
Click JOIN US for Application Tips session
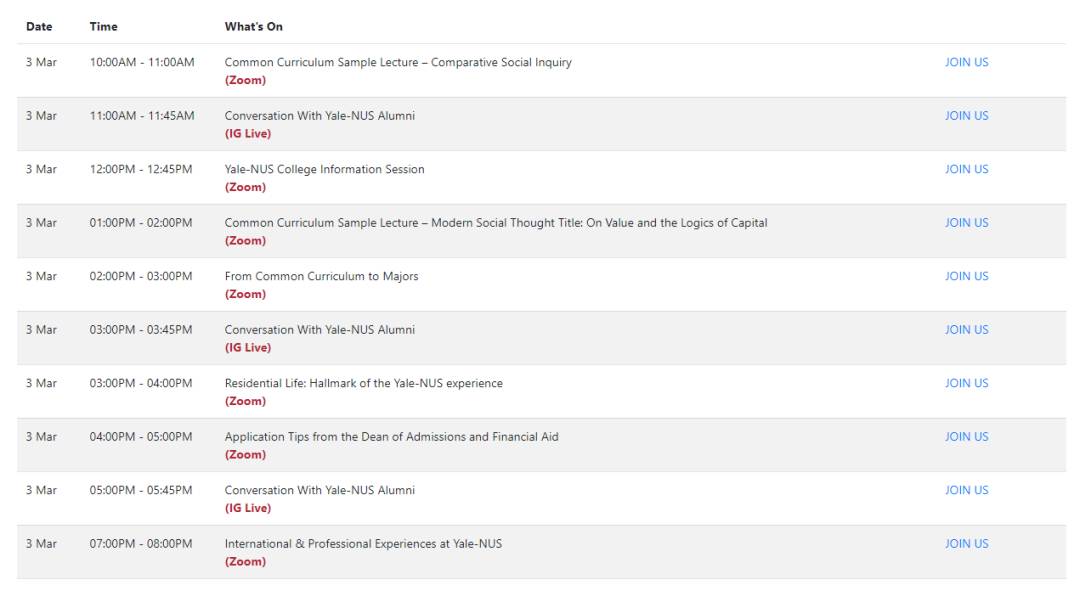point(966,437)
